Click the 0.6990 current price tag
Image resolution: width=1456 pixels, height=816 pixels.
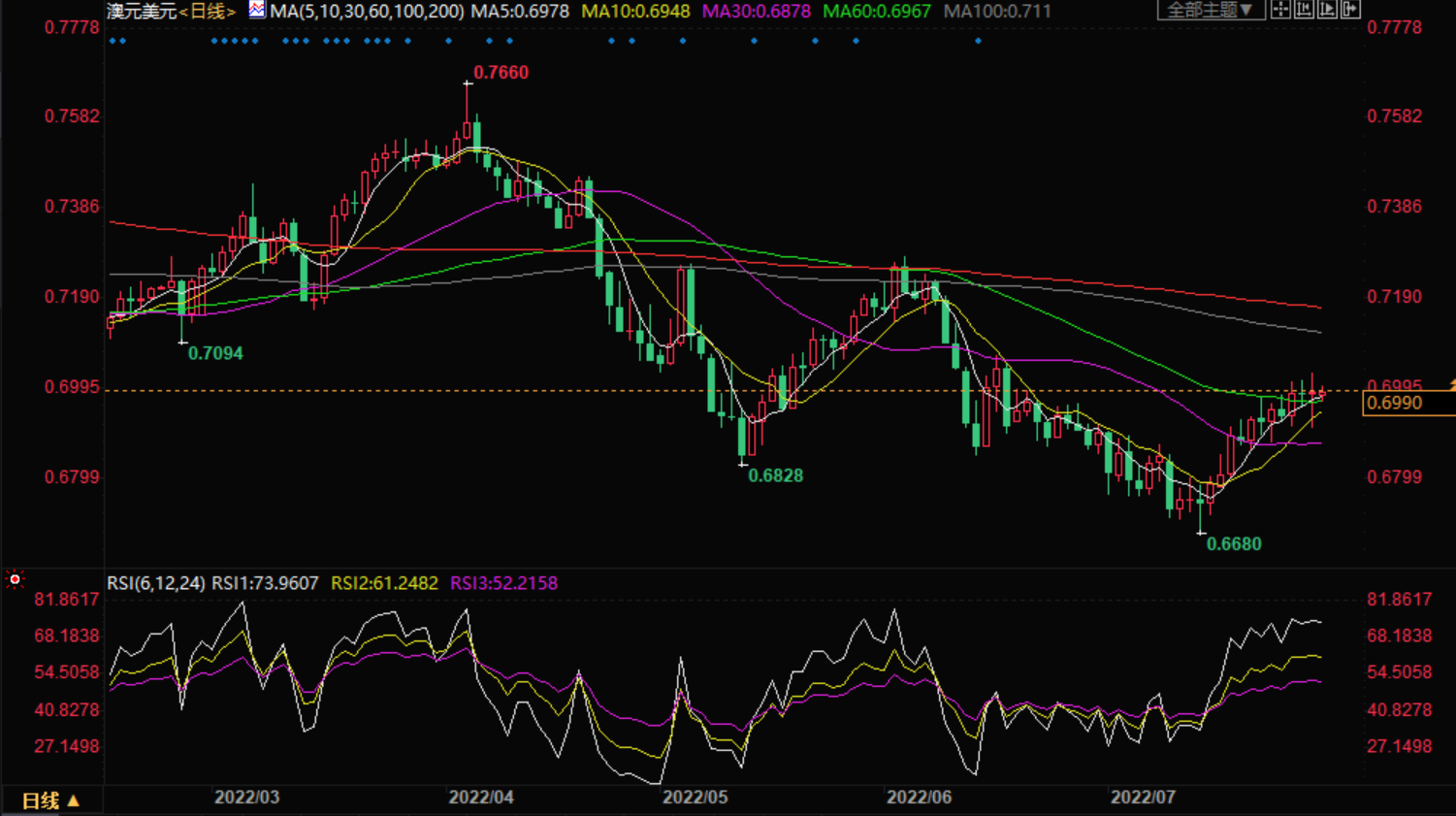tap(1408, 403)
